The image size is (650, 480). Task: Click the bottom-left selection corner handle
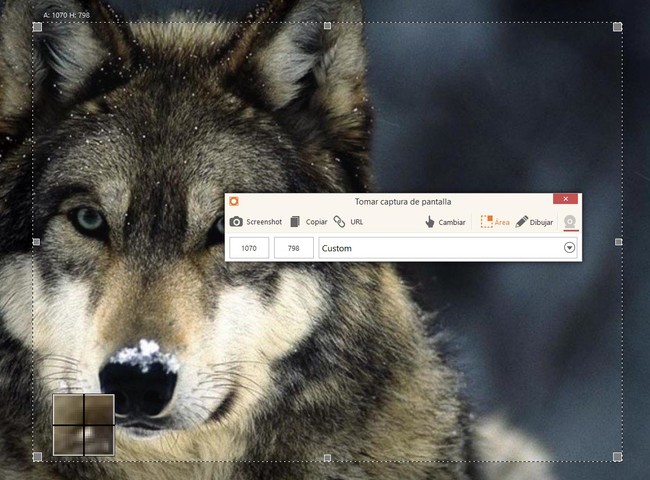37,457
